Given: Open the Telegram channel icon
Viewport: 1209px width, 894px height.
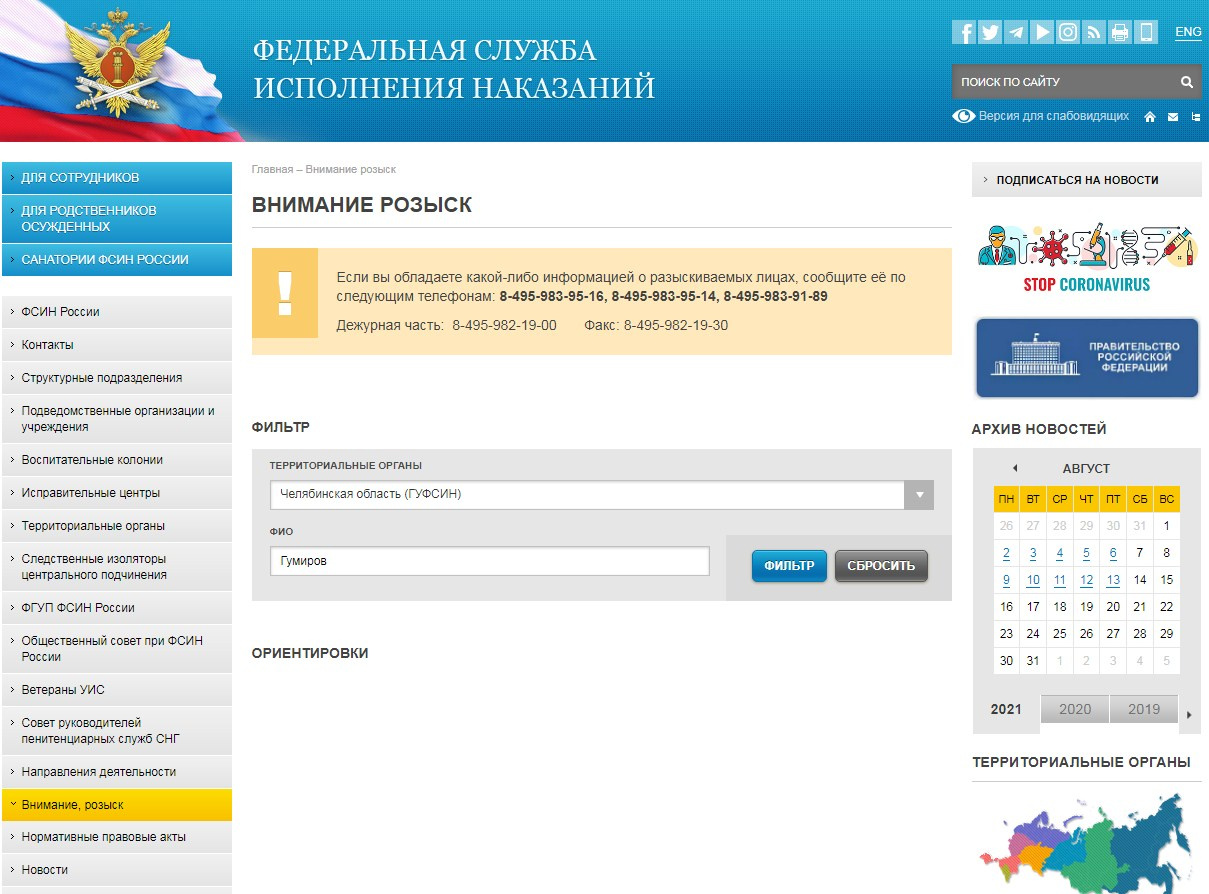Looking at the screenshot, I should [x=1016, y=32].
